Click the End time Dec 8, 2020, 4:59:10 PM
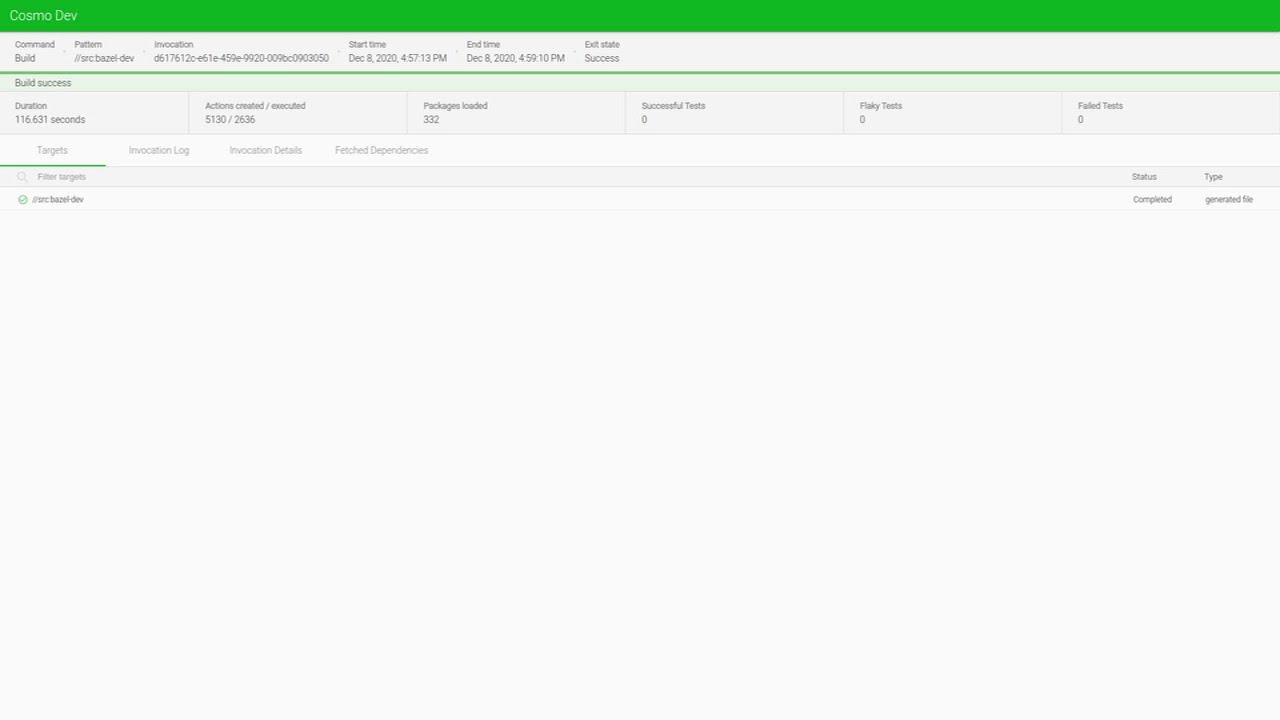 tap(515, 58)
